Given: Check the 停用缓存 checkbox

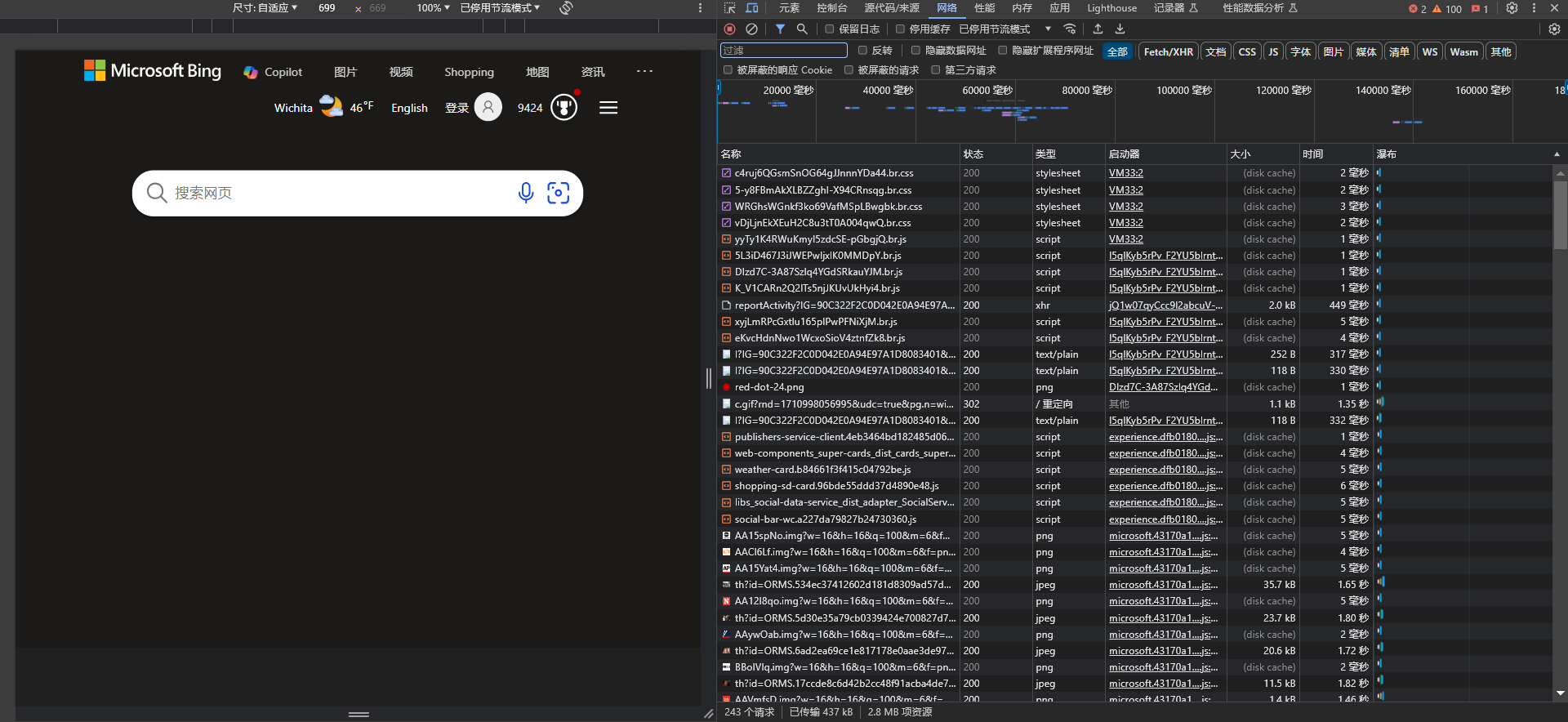Looking at the screenshot, I should pyautogui.click(x=900, y=29).
